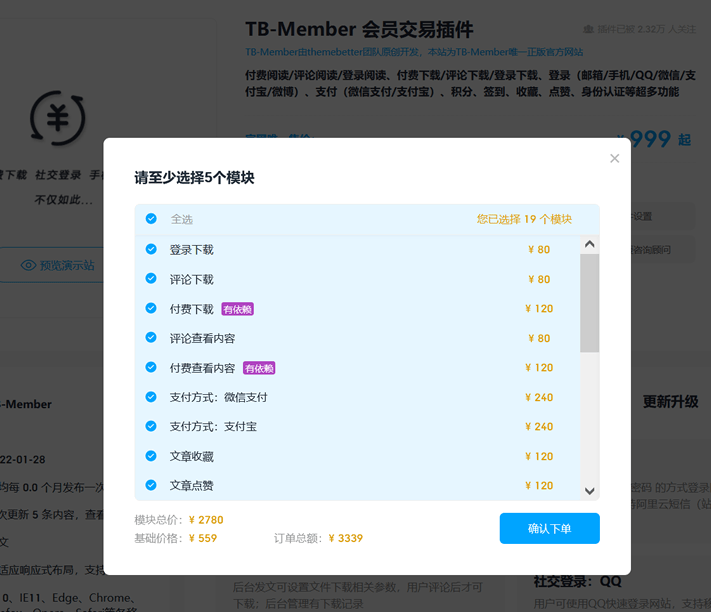Close the module selection dialog
Viewport: 711px width, 612px height.
pyautogui.click(x=614, y=158)
